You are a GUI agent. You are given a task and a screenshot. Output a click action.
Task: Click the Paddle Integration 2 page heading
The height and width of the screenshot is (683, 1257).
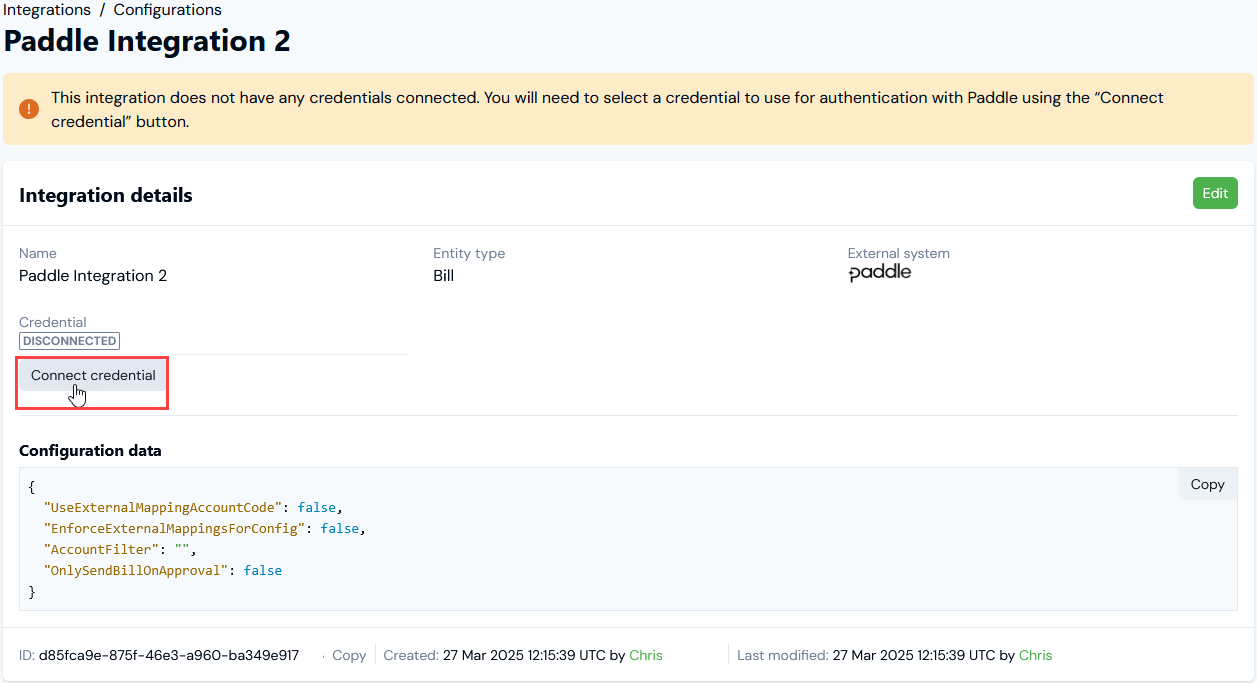(x=147, y=41)
